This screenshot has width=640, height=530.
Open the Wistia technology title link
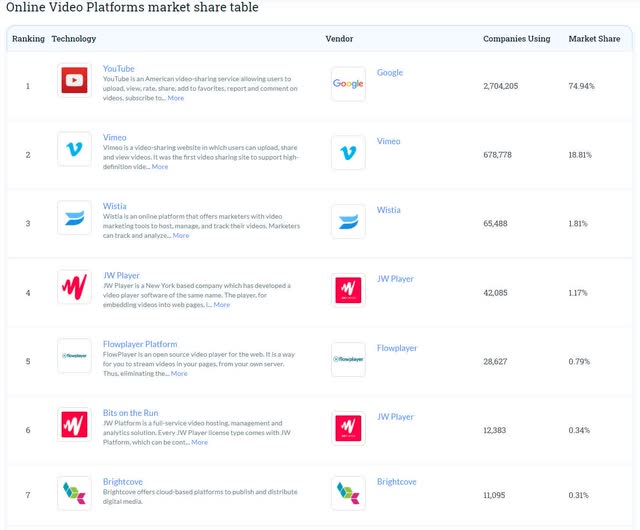click(115, 206)
